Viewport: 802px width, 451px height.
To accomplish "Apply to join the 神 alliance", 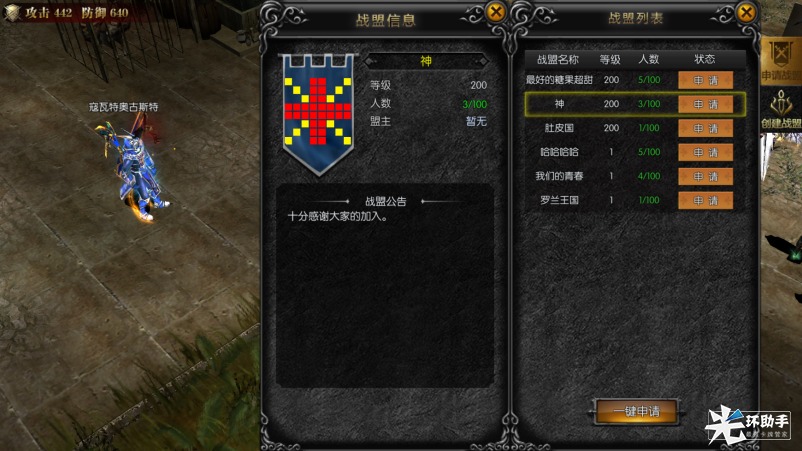I will [705, 104].
